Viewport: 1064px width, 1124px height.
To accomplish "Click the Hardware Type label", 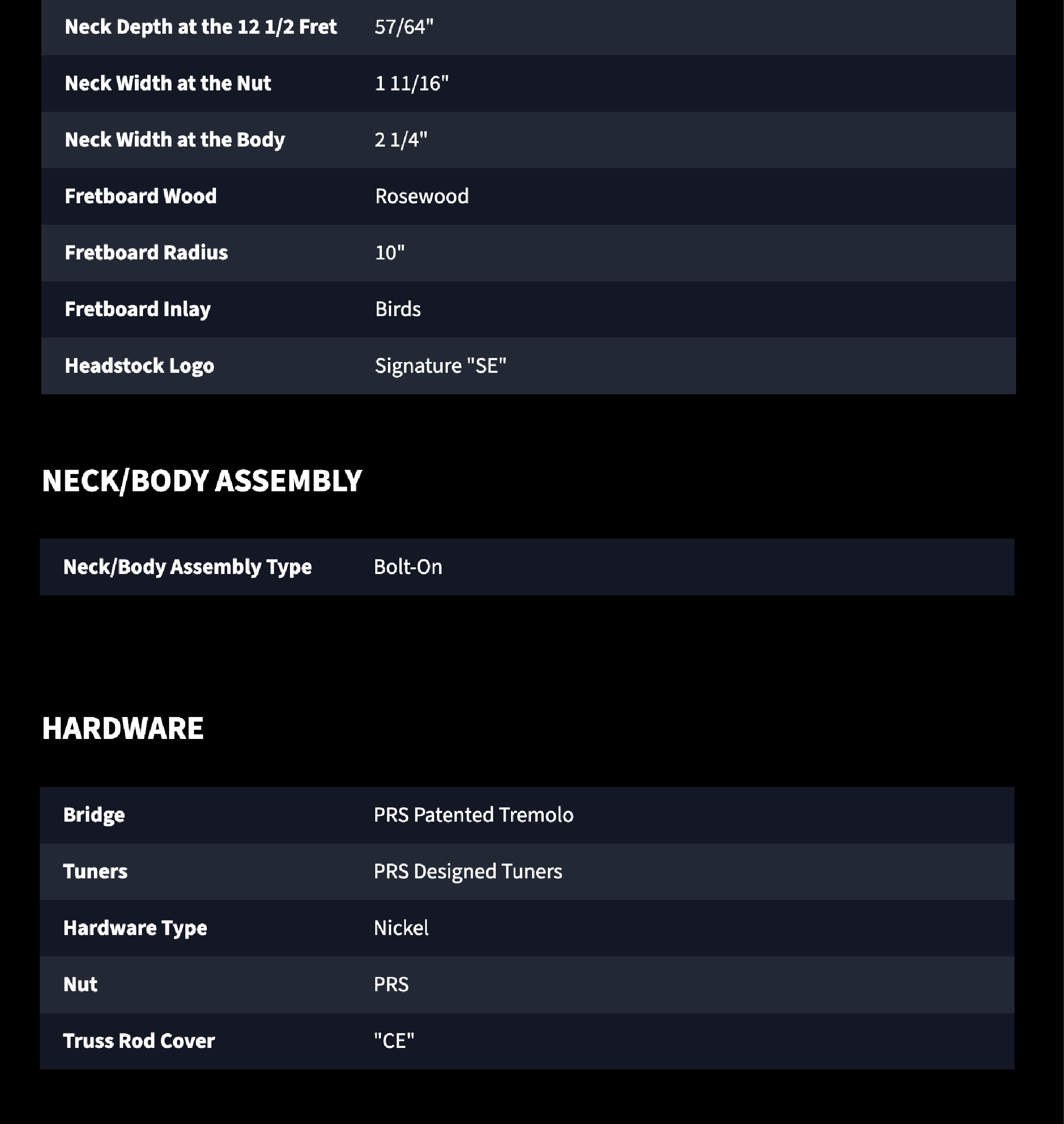I will tap(135, 928).
